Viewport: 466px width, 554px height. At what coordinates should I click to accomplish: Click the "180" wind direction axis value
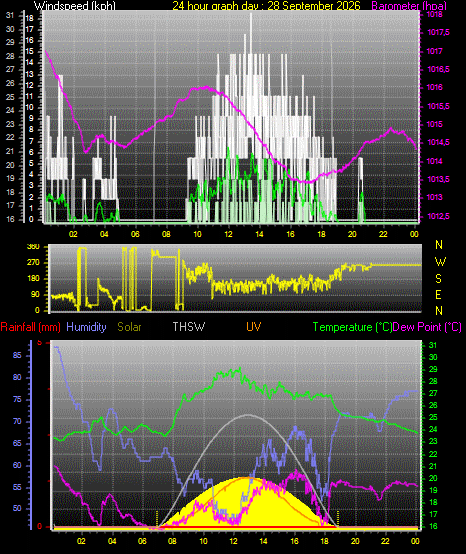[33, 279]
